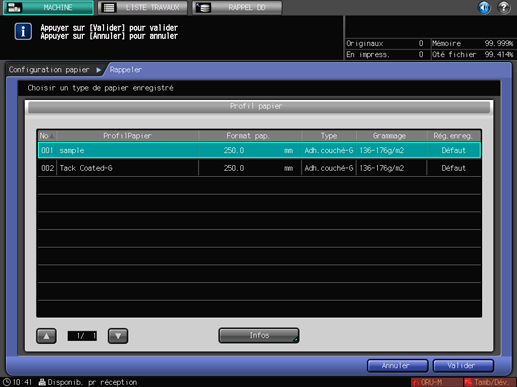Click the Tamb/Dév. red status indicator
Image resolution: width=517 pixels, height=387 pixels.
[x=490, y=382]
